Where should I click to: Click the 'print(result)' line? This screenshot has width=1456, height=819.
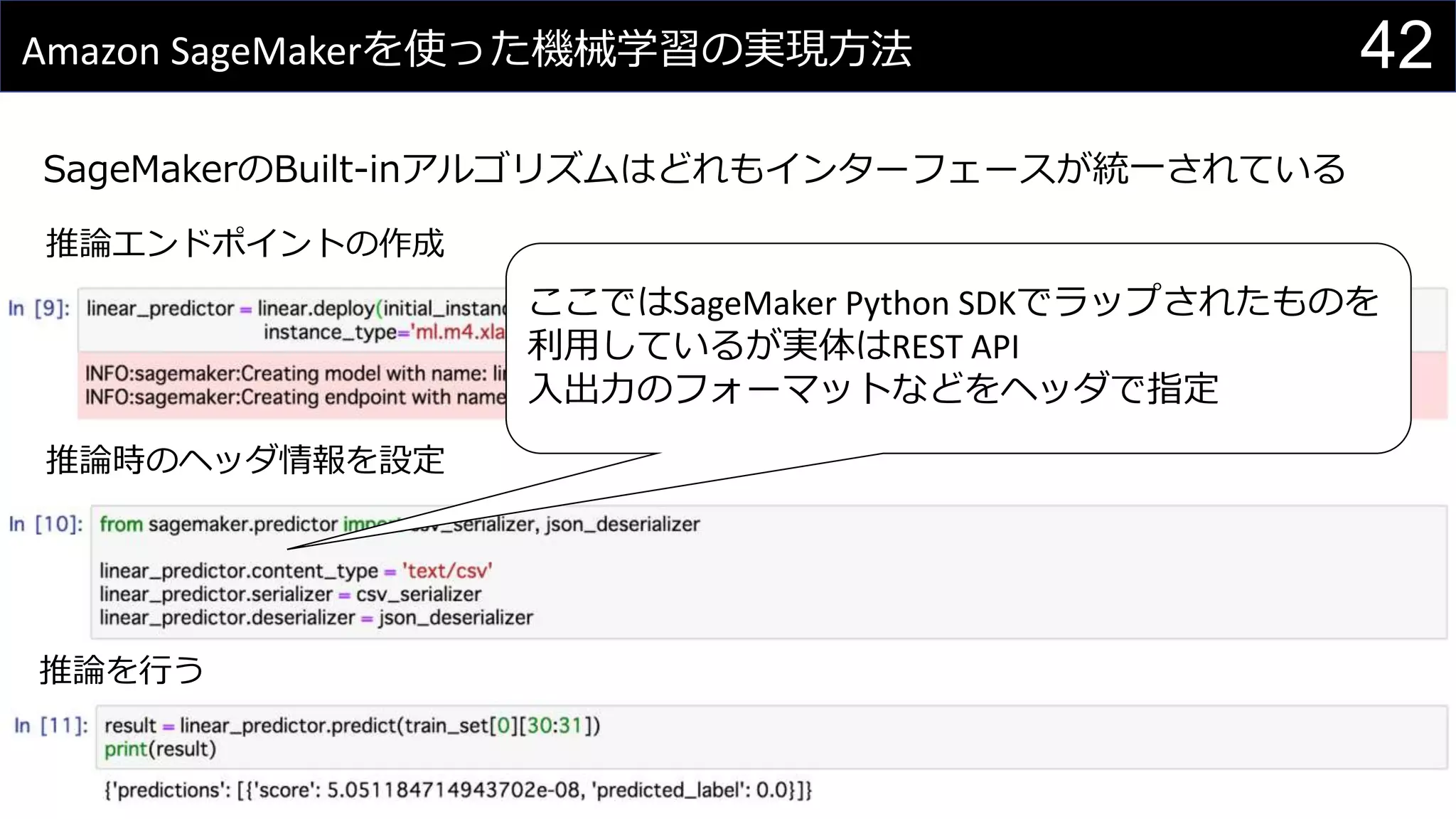tap(160, 749)
